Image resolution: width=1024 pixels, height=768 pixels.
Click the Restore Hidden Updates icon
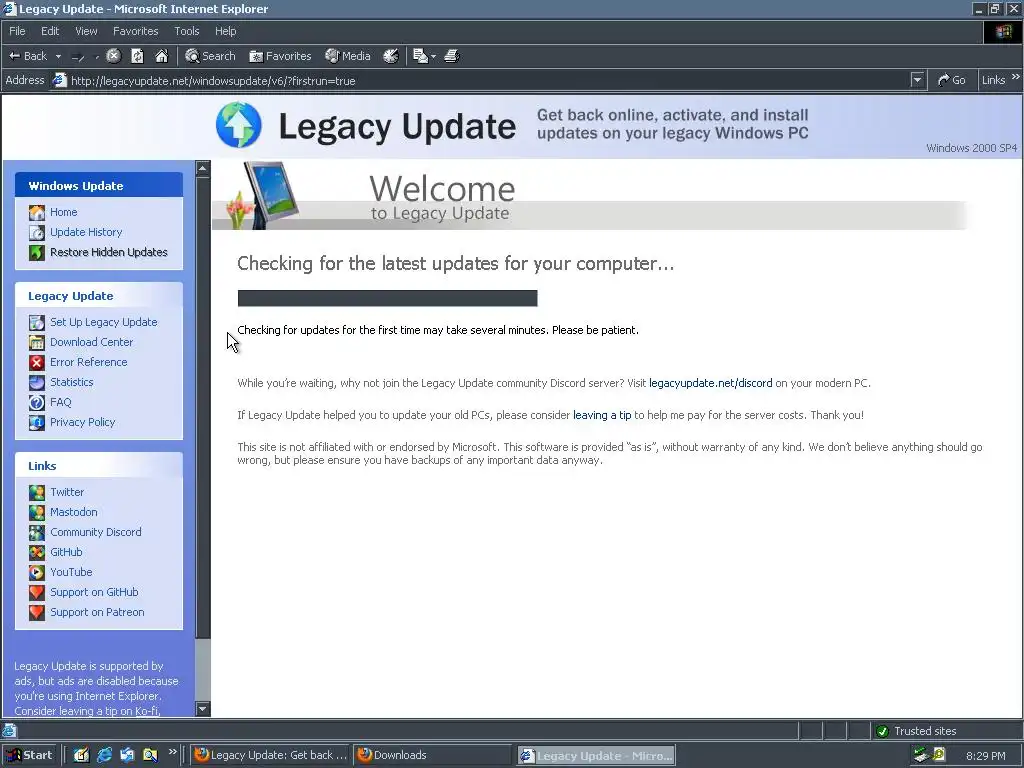(37, 252)
